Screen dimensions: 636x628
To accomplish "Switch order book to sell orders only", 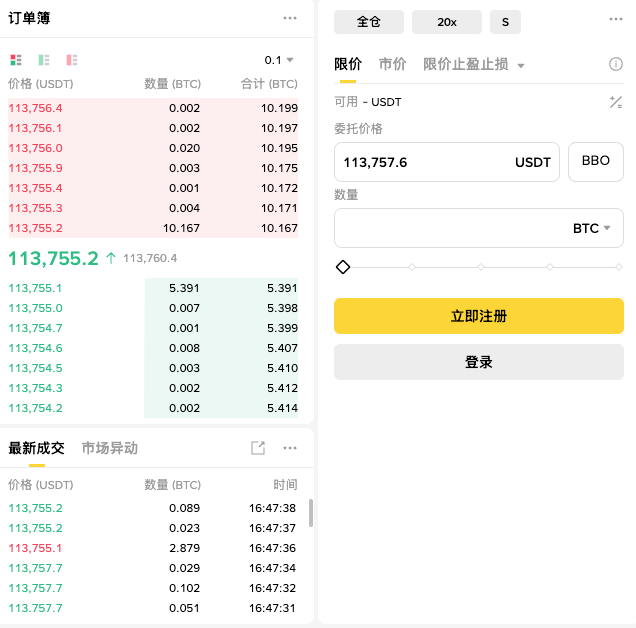I will pos(72,60).
